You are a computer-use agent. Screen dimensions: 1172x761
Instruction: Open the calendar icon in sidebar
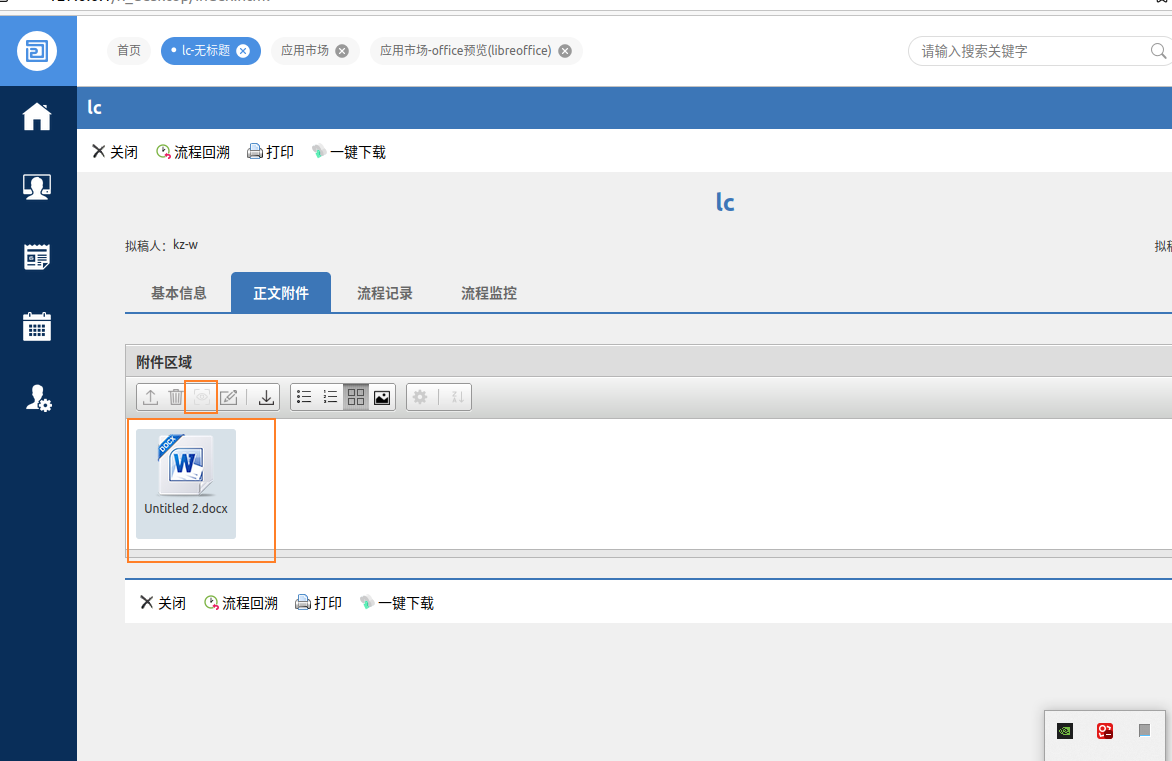(x=37, y=326)
